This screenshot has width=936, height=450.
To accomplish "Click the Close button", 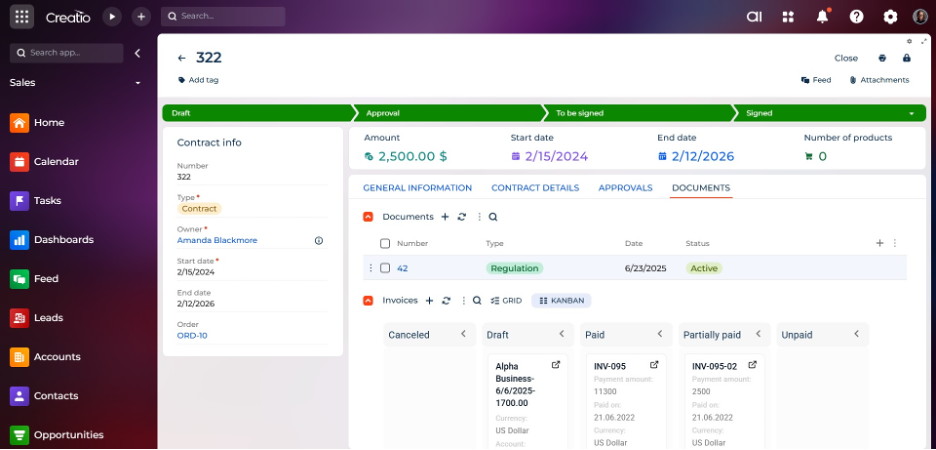I will (846, 58).
